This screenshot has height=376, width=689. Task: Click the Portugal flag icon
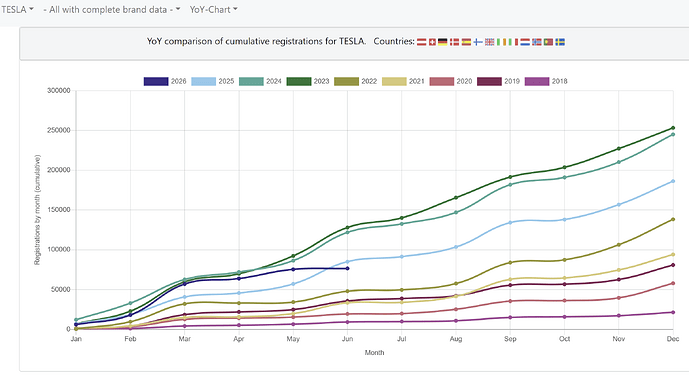(x=548, y=42)
